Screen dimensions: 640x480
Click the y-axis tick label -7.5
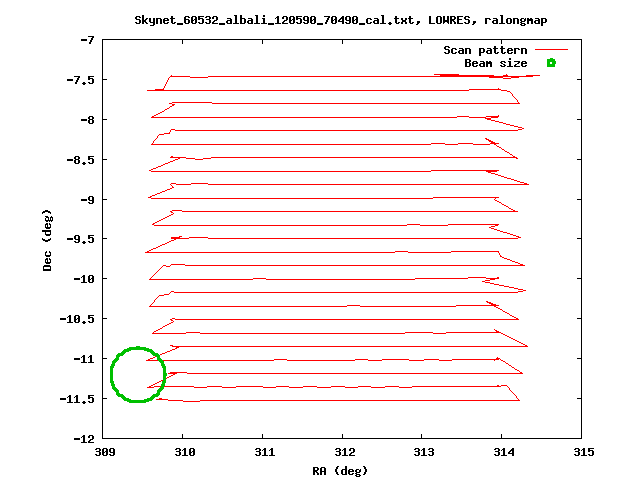[80, 80]
